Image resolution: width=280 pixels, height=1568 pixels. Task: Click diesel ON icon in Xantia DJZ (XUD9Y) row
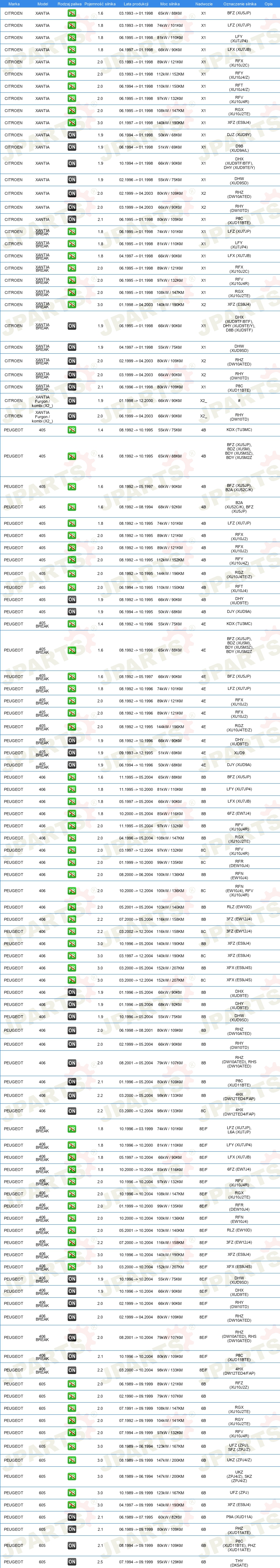point(72,135)
